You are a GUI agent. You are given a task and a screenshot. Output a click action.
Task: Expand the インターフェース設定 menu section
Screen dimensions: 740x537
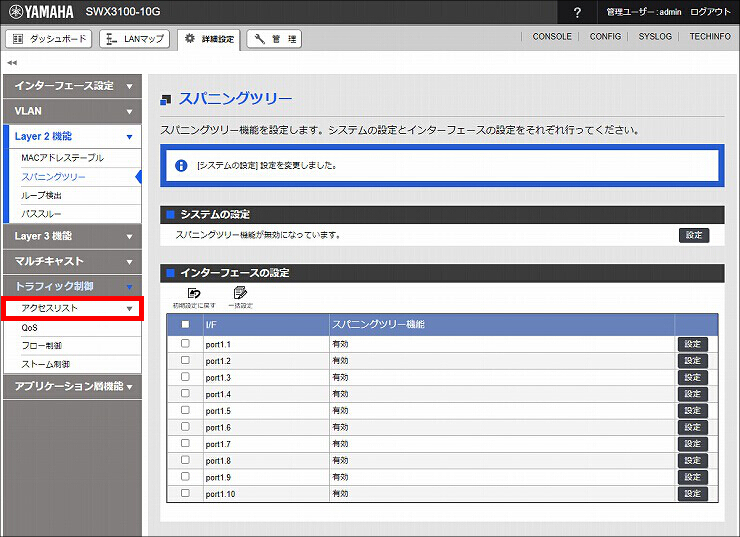tap(72, 86)
